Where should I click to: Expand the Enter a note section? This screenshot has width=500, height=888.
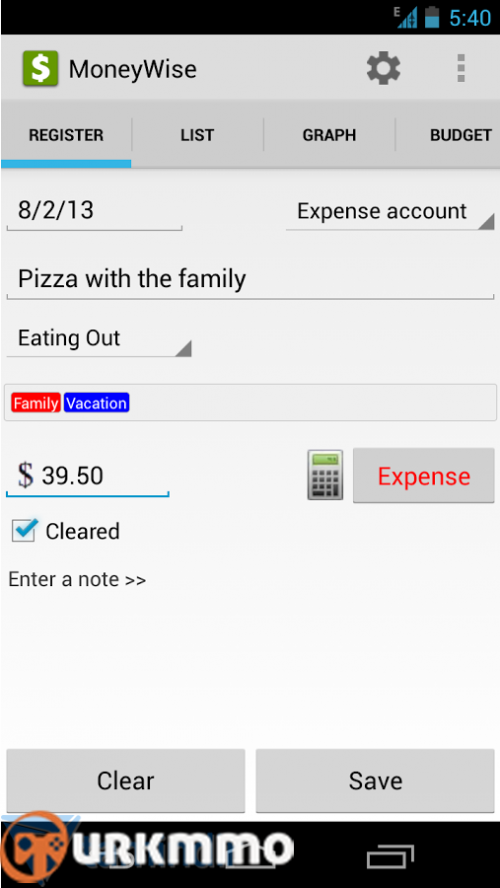77,579
